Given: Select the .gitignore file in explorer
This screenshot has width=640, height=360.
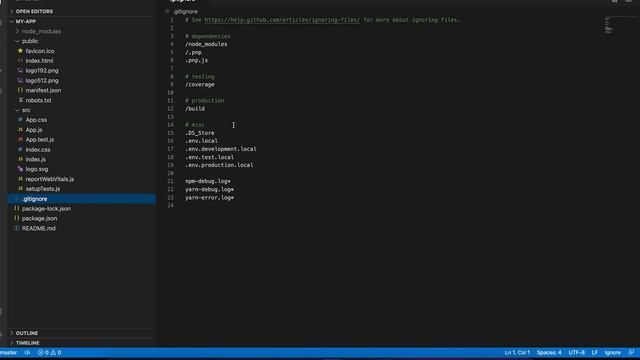Looking at the screenshot, I should pyautogui.click(x=82, y=199).
